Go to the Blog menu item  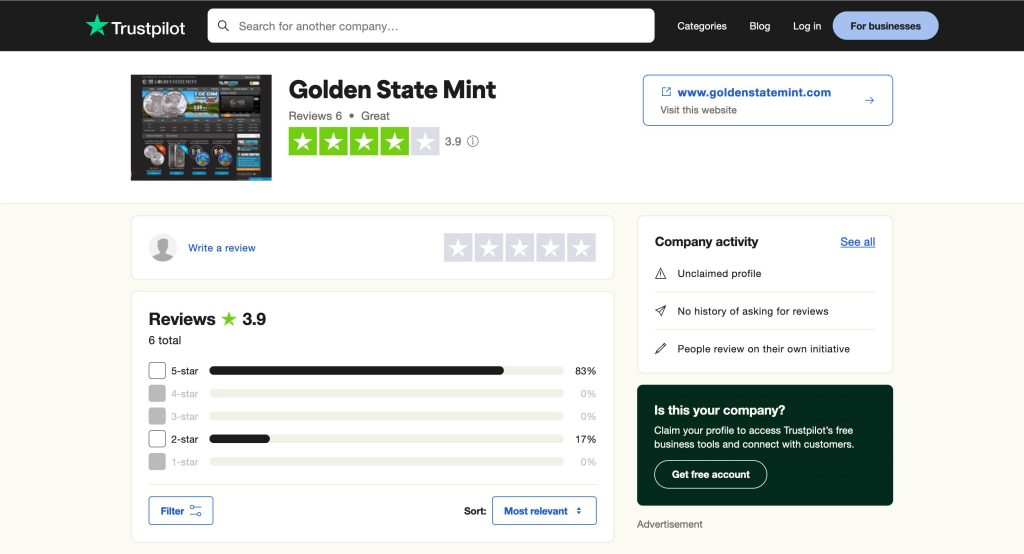760,26
